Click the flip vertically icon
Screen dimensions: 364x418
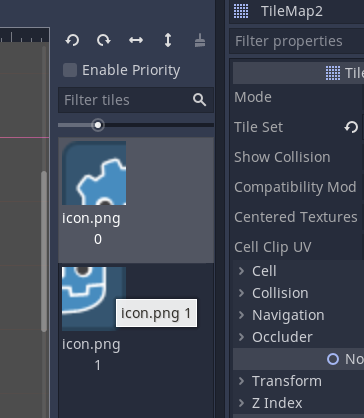pyautogui.click(x=168, y=40)
